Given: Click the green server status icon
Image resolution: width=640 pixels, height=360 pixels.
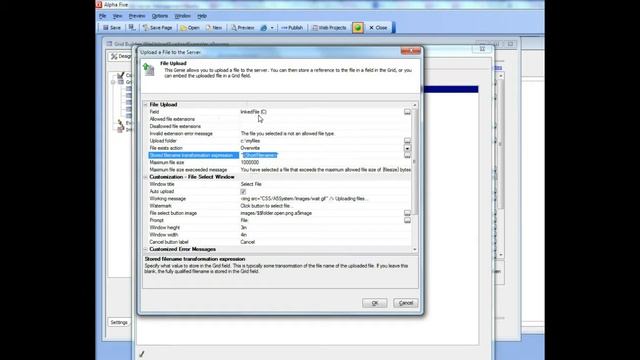Looking at the screenshot, I should click(x=358, y=28).
